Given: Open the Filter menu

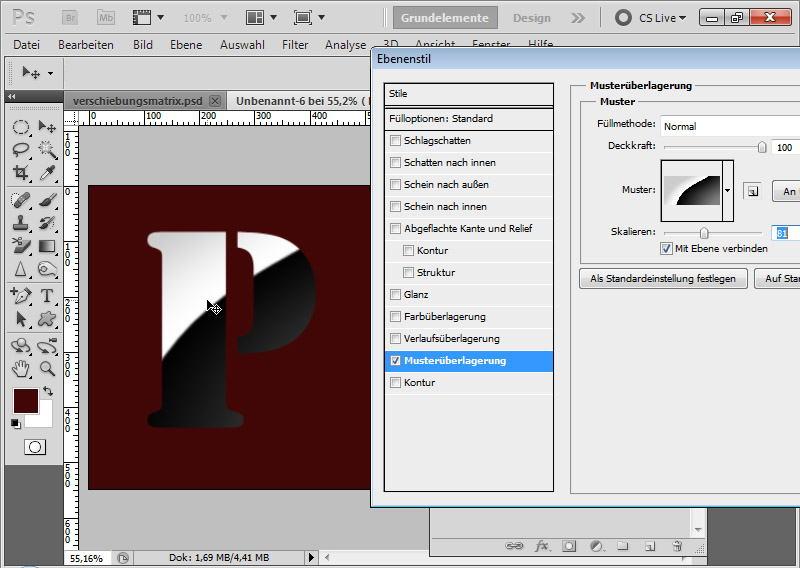Looking at the screenshot, I should [295, 45].
